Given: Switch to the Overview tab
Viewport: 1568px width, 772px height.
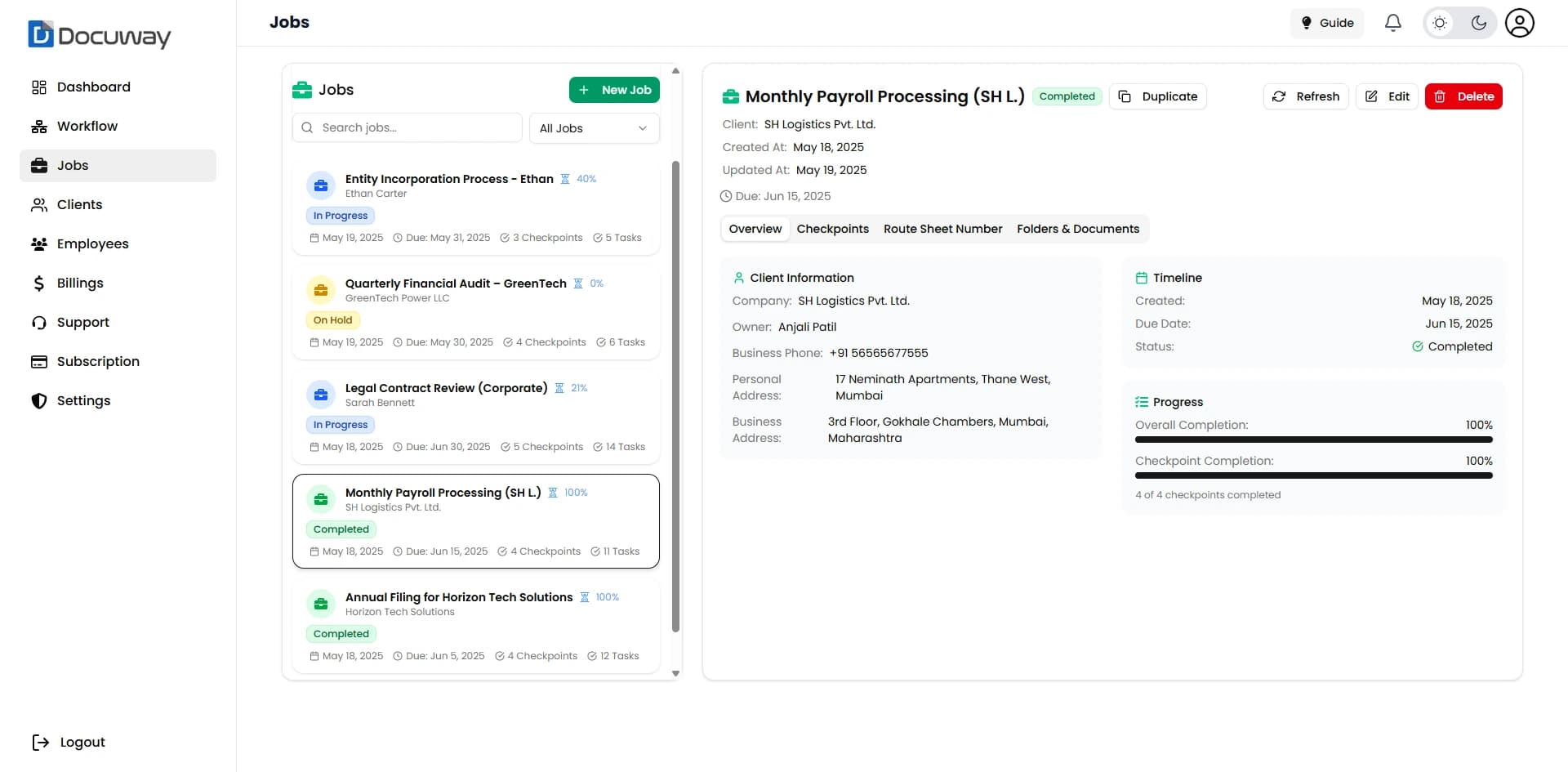Looking at the screenshot, I should tap(755, 229).
